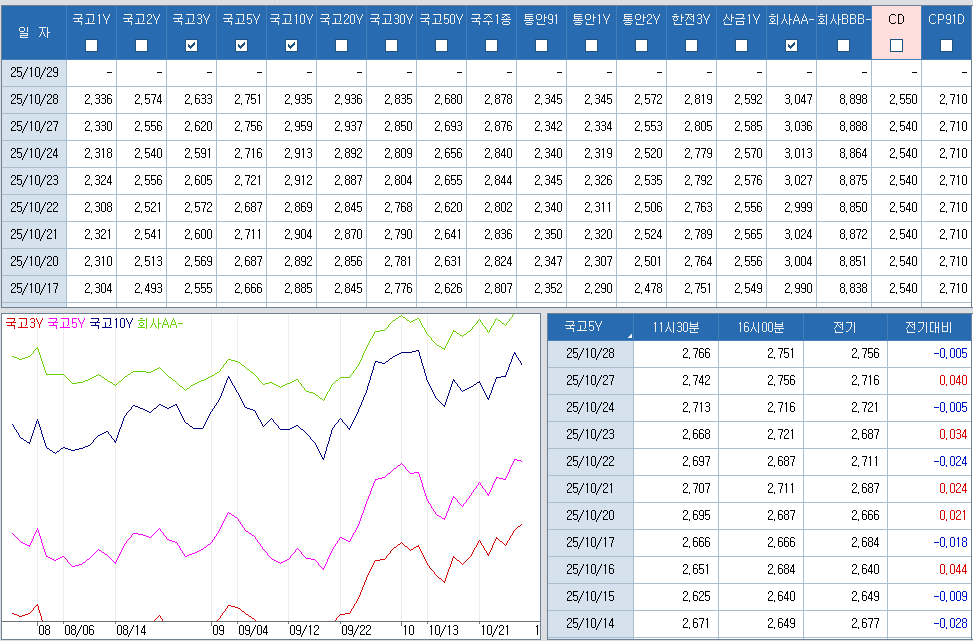Uncheck the 국고3Y checkbox

(192, 45)
